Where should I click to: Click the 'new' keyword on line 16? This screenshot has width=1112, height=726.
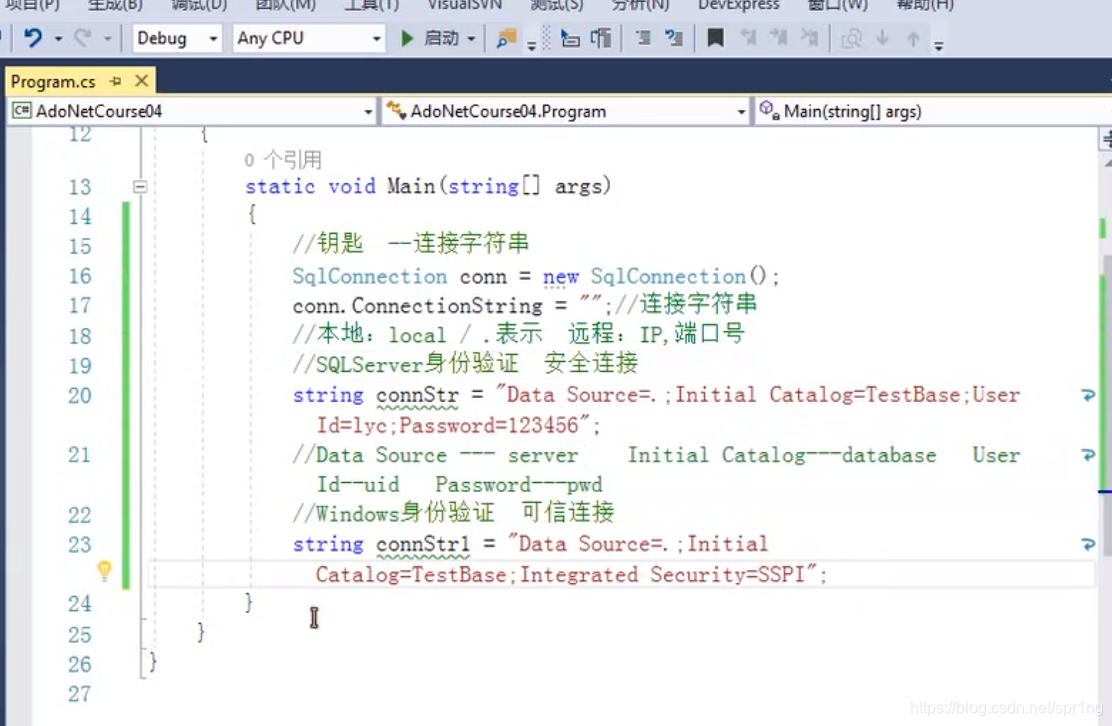560,277
